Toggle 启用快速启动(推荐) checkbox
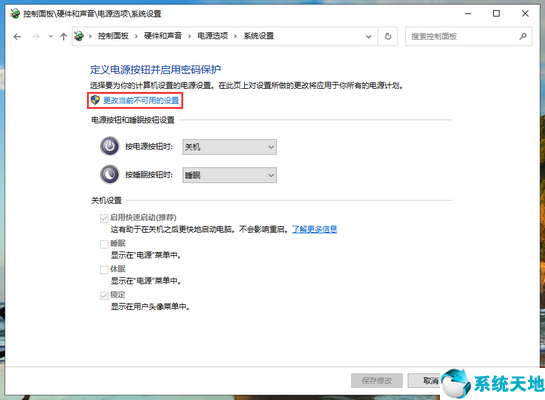 (104, 218)
